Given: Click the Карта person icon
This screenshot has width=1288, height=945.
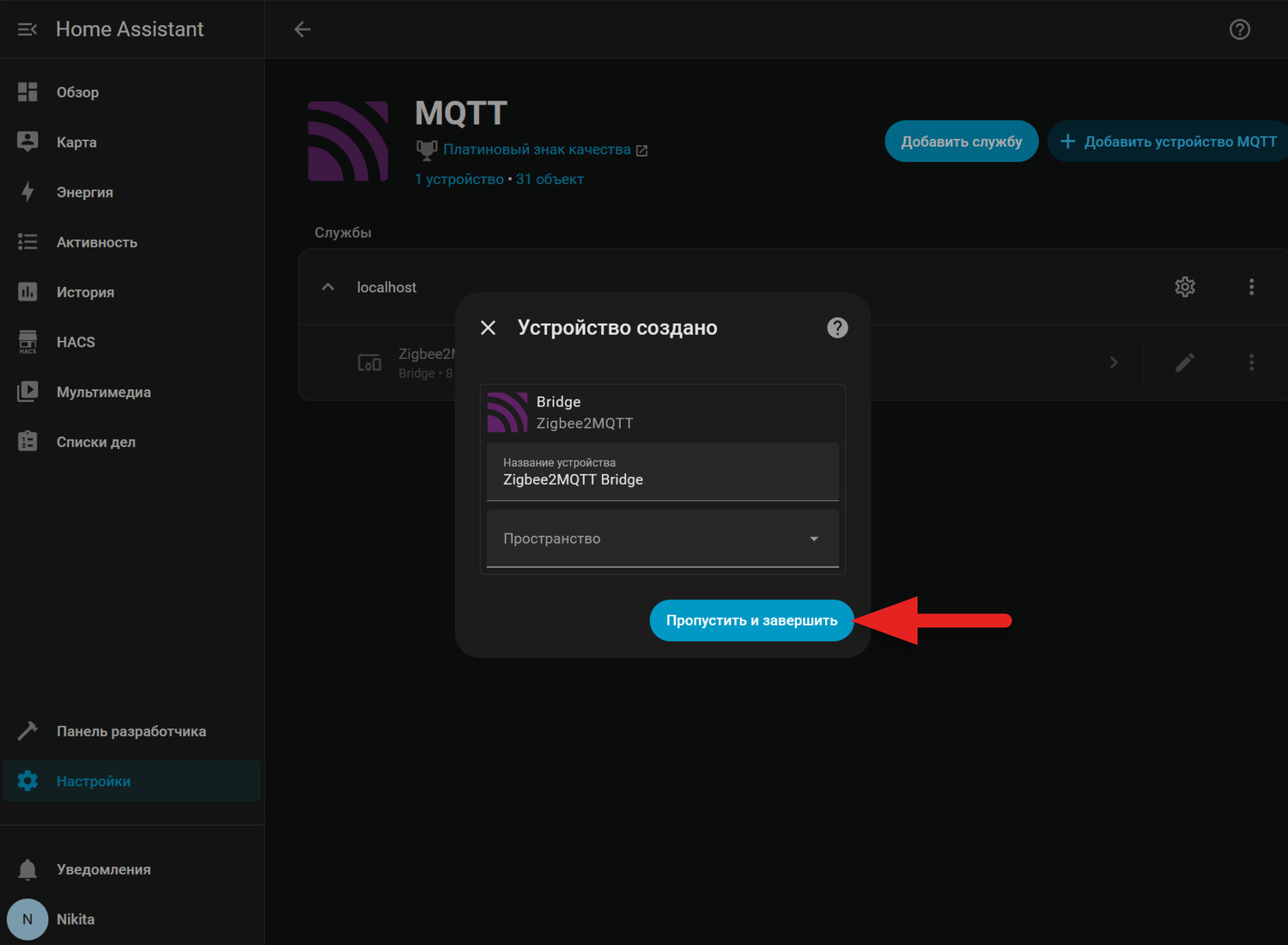Looking at the screenshot, I should [x=27, y=142].
